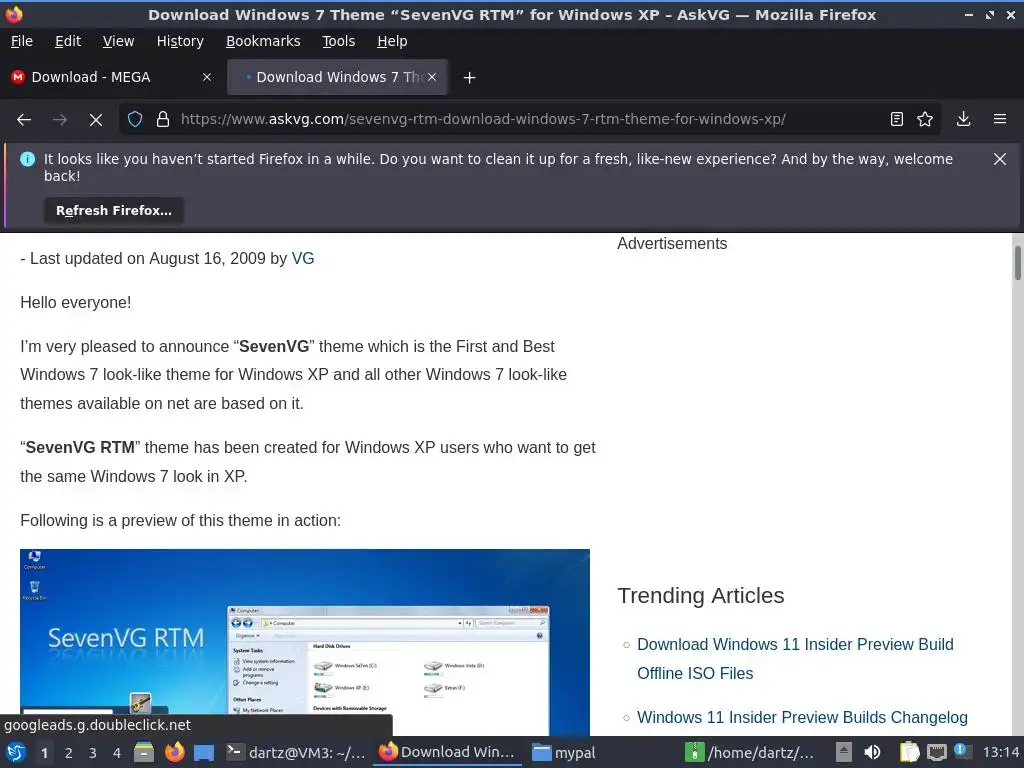Click the removable media eject tray icon
Screen dimensions: 1024x768
tap(844, 752)
